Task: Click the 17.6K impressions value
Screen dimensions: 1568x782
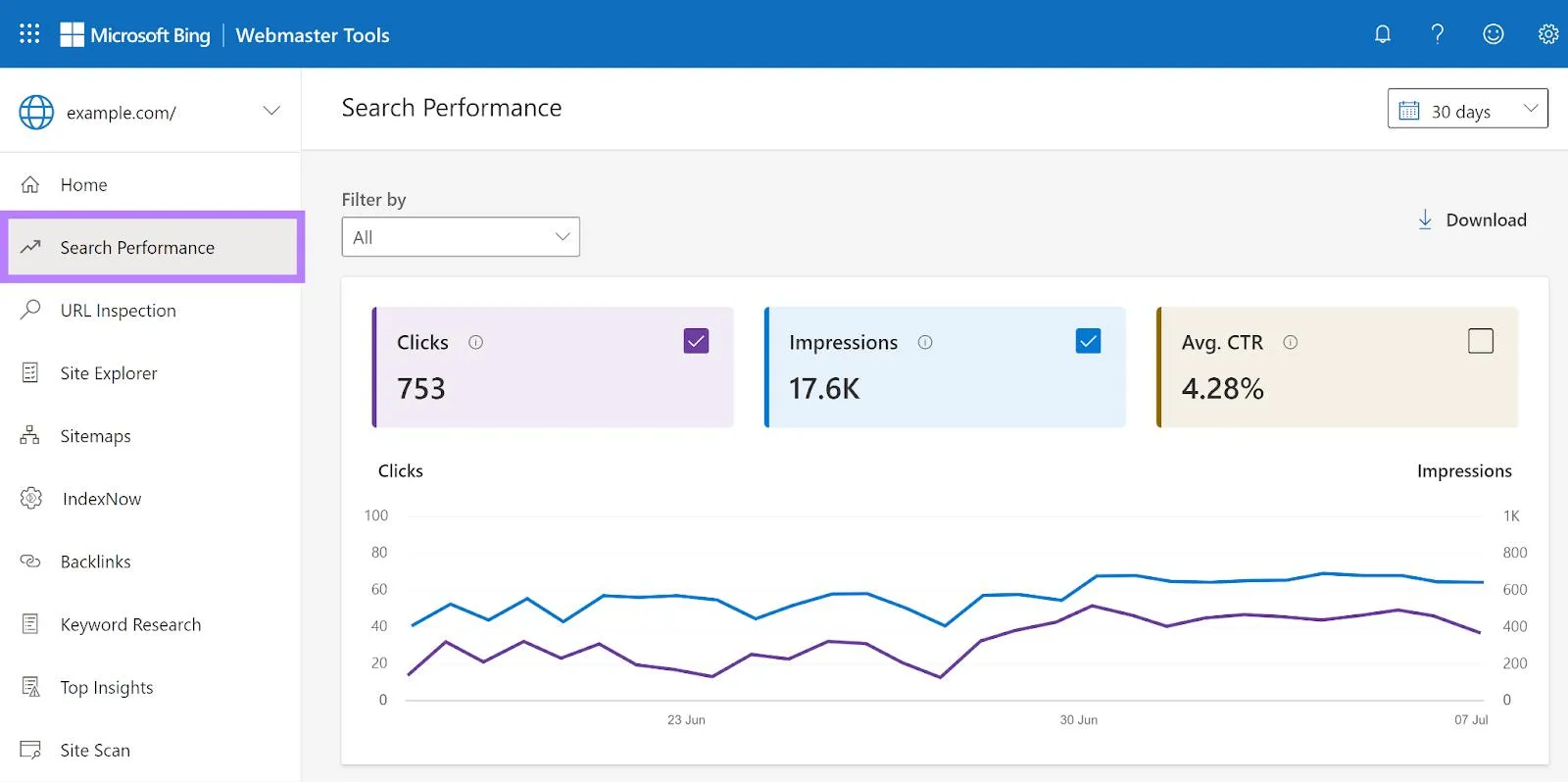Action: pyautogui.click(x=824, y=389)
